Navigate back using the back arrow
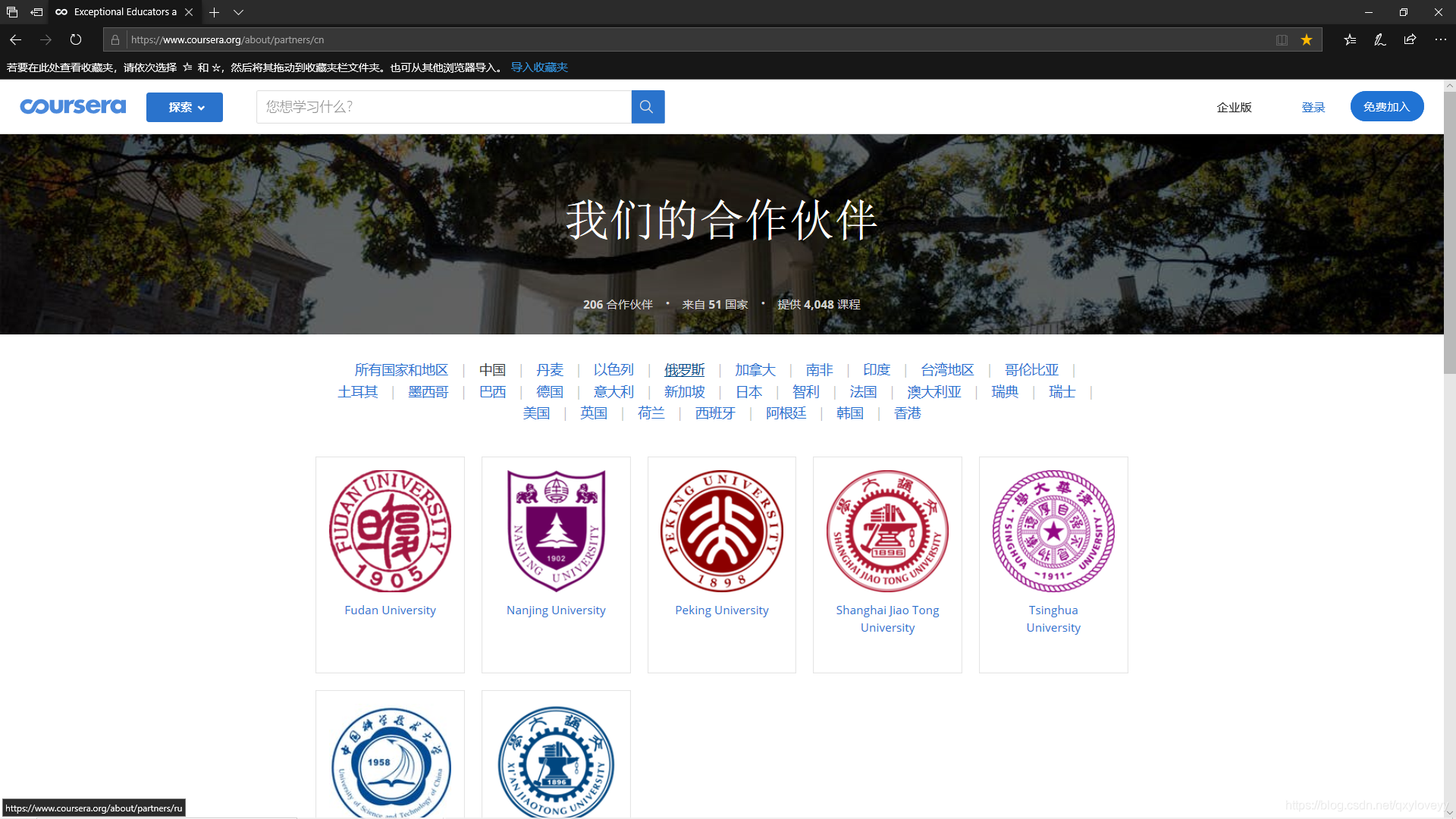Viewport: 1456px width, 819px height. (14, 39)
